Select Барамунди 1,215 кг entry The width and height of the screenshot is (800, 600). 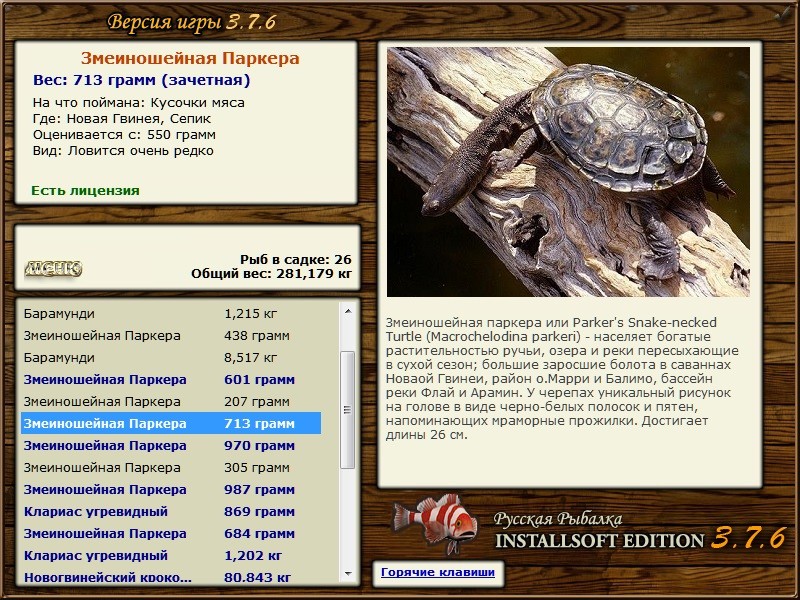click(171, 313)
